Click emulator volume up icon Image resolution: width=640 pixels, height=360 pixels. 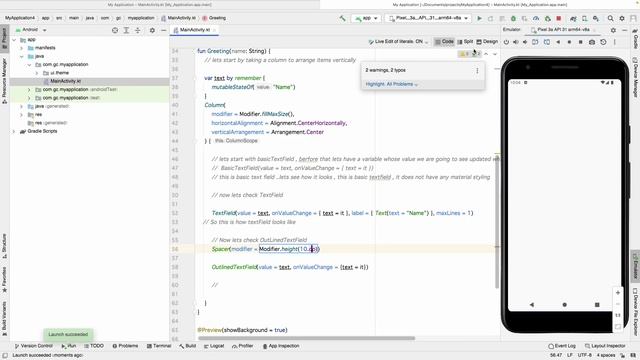click(516, 42)
